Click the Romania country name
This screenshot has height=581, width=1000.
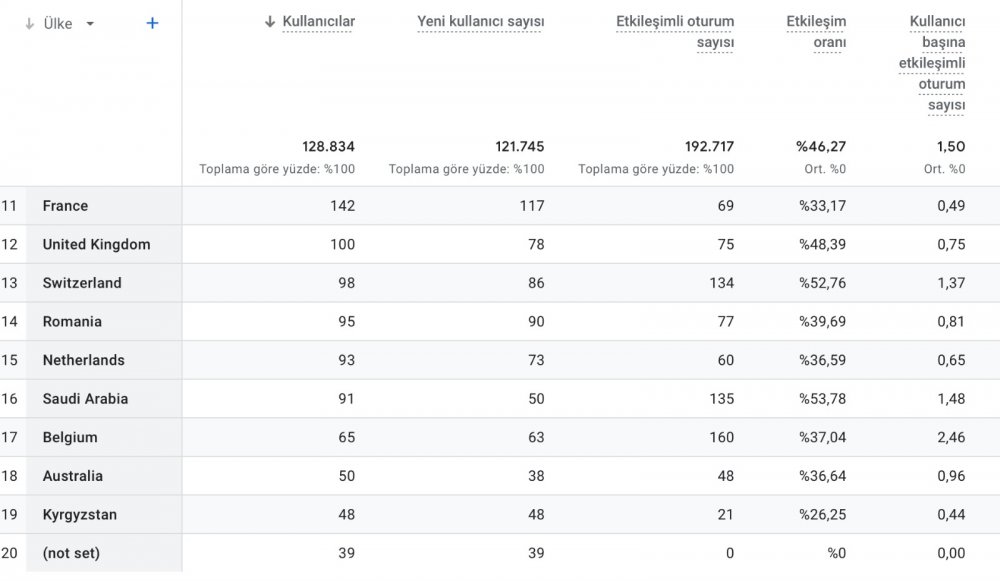72,321
